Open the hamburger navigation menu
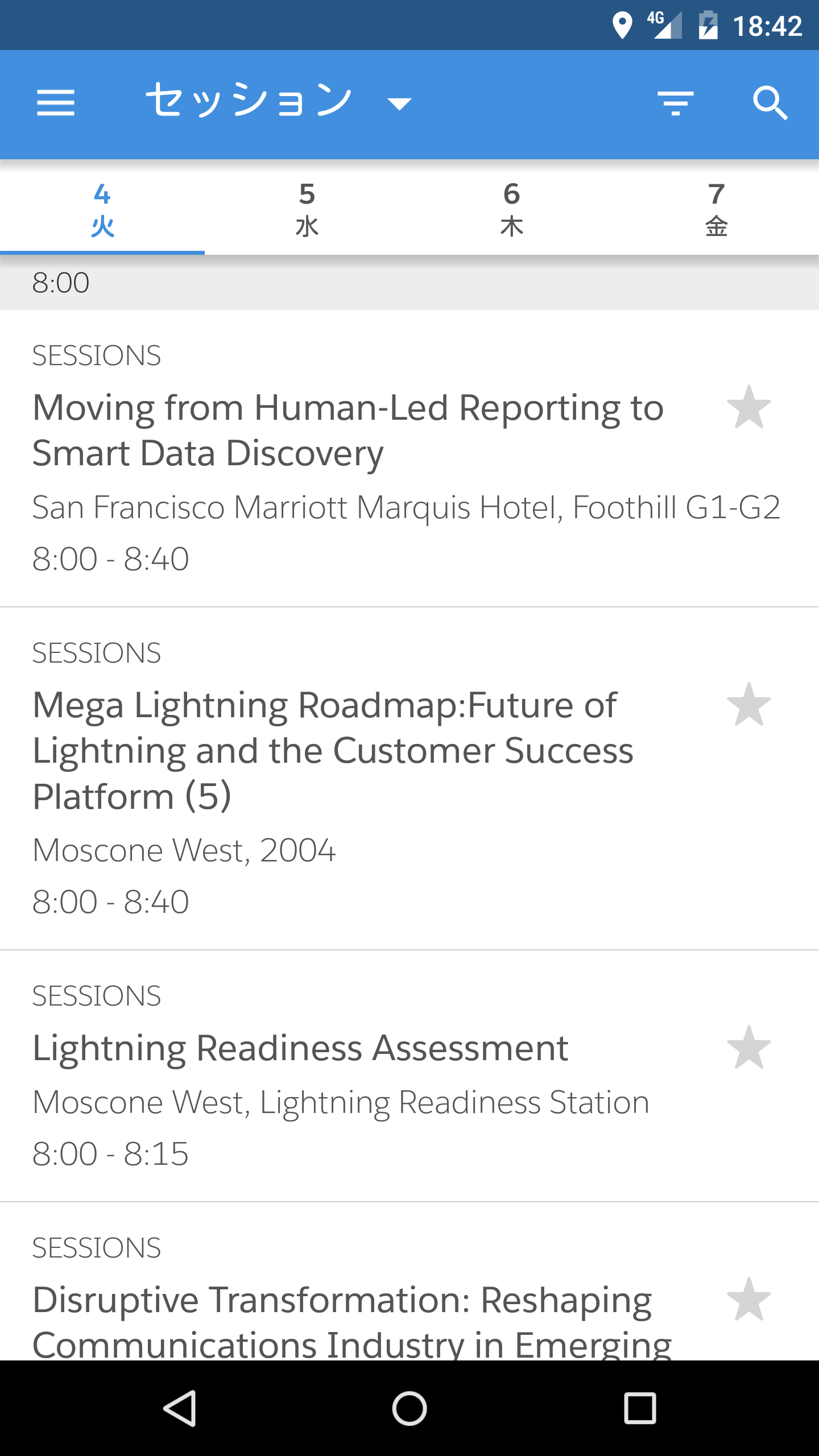 (55, 103)
